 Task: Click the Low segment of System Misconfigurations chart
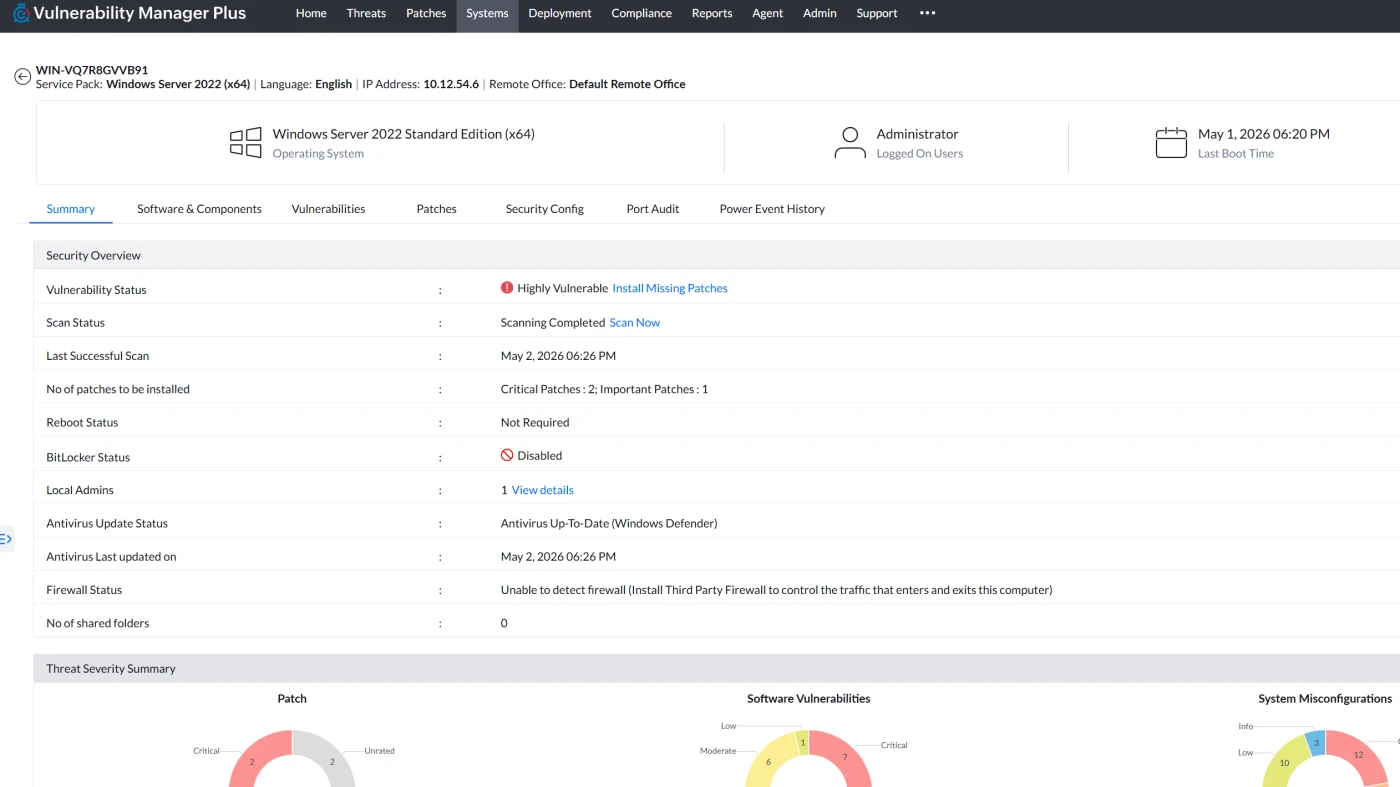coord(1285,763)
